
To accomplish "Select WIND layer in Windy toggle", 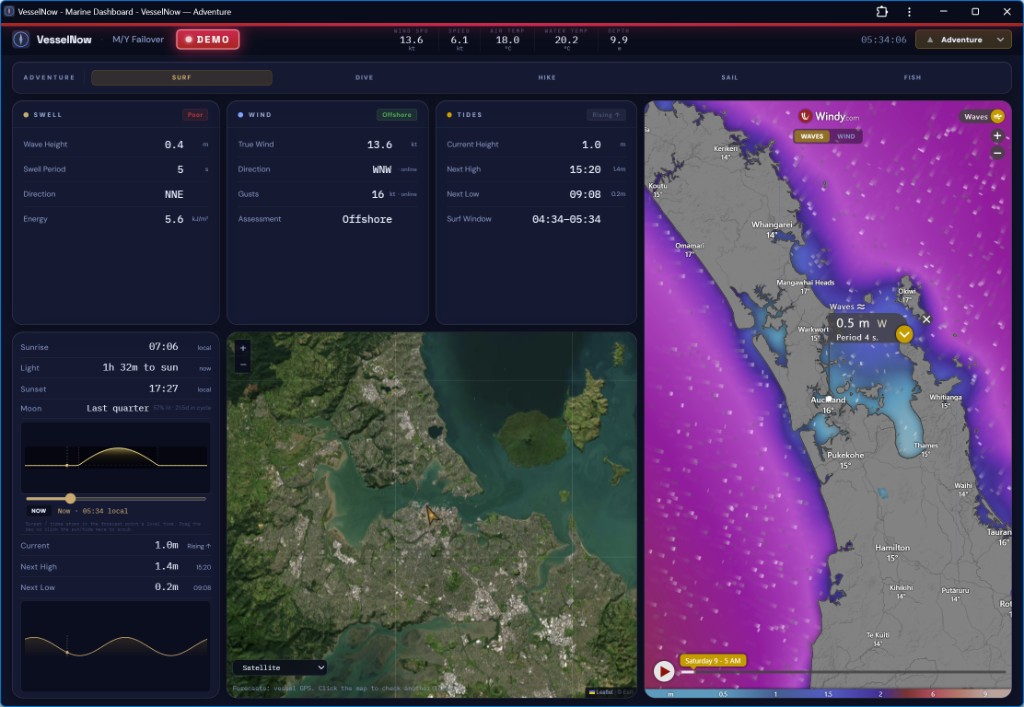I will tap(846, 136).
